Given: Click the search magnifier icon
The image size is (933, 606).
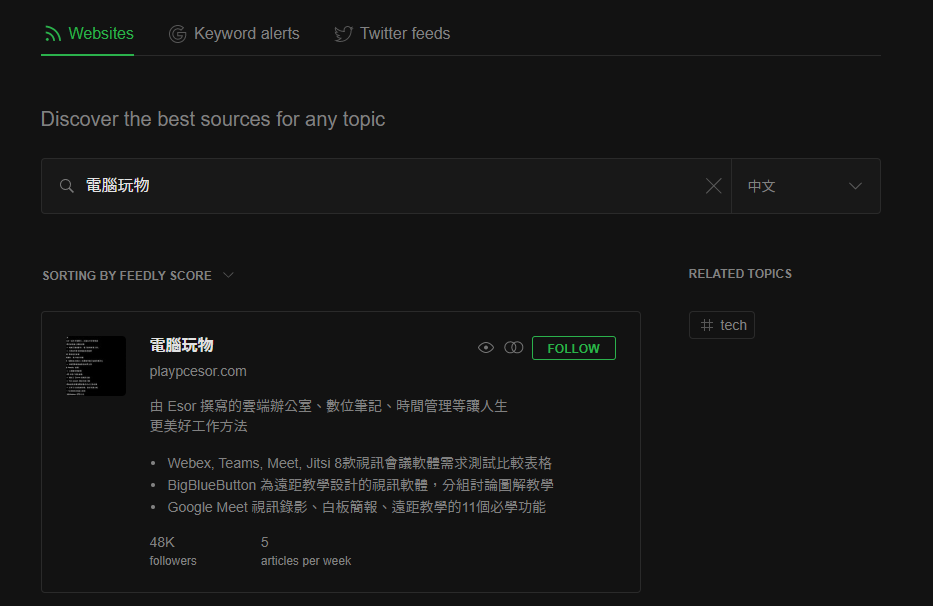Looking at the screenshot, I should coord(67,186).
